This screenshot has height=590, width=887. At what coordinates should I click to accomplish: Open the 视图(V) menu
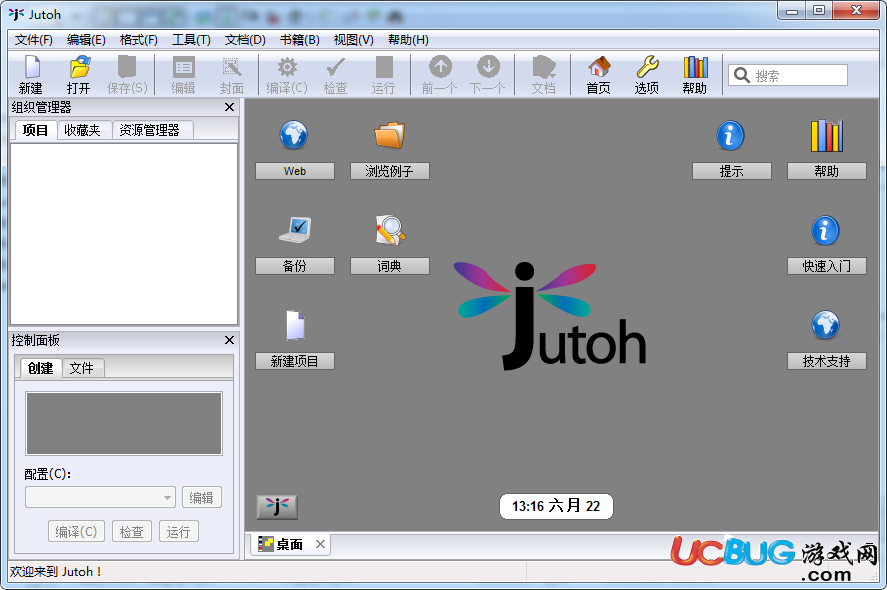coord(354,40)
